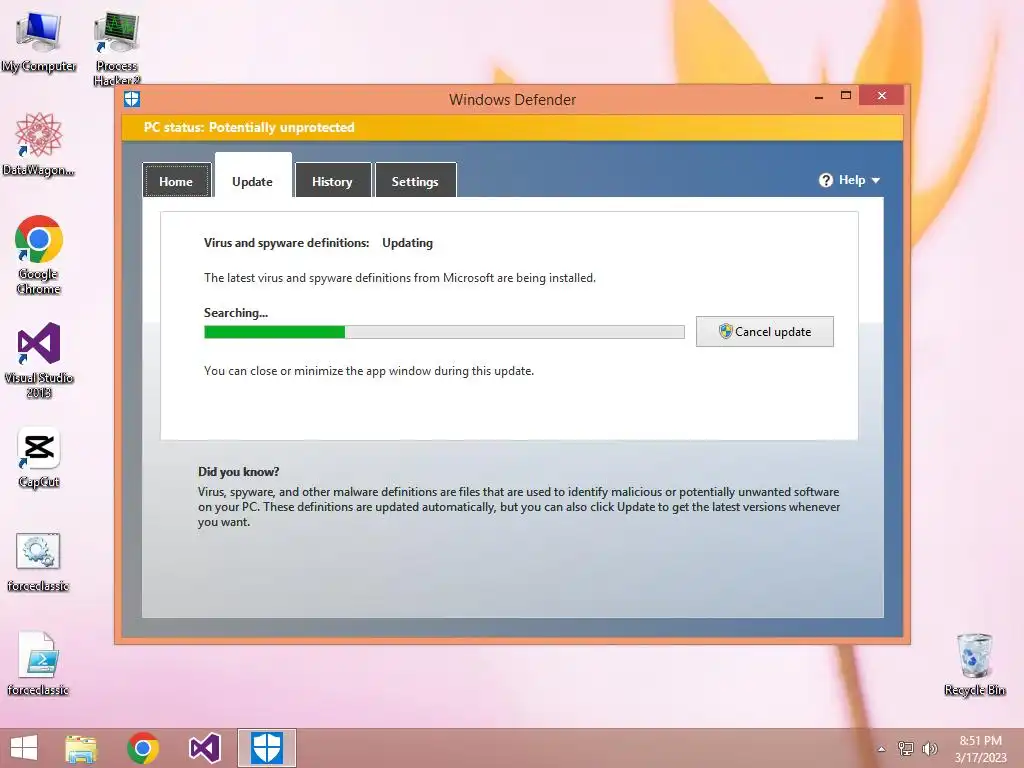Click the 'Windows Defender' window title text
This screenshot has height=768, width=1024.
(x=513, y=100)
